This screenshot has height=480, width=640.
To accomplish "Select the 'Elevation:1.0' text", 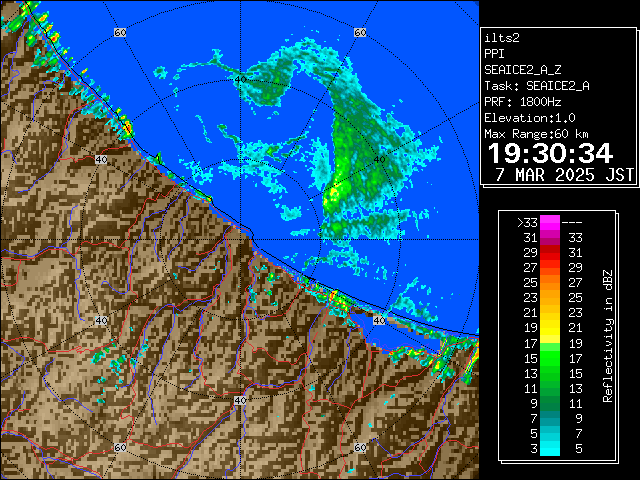I will click(530, 118).
